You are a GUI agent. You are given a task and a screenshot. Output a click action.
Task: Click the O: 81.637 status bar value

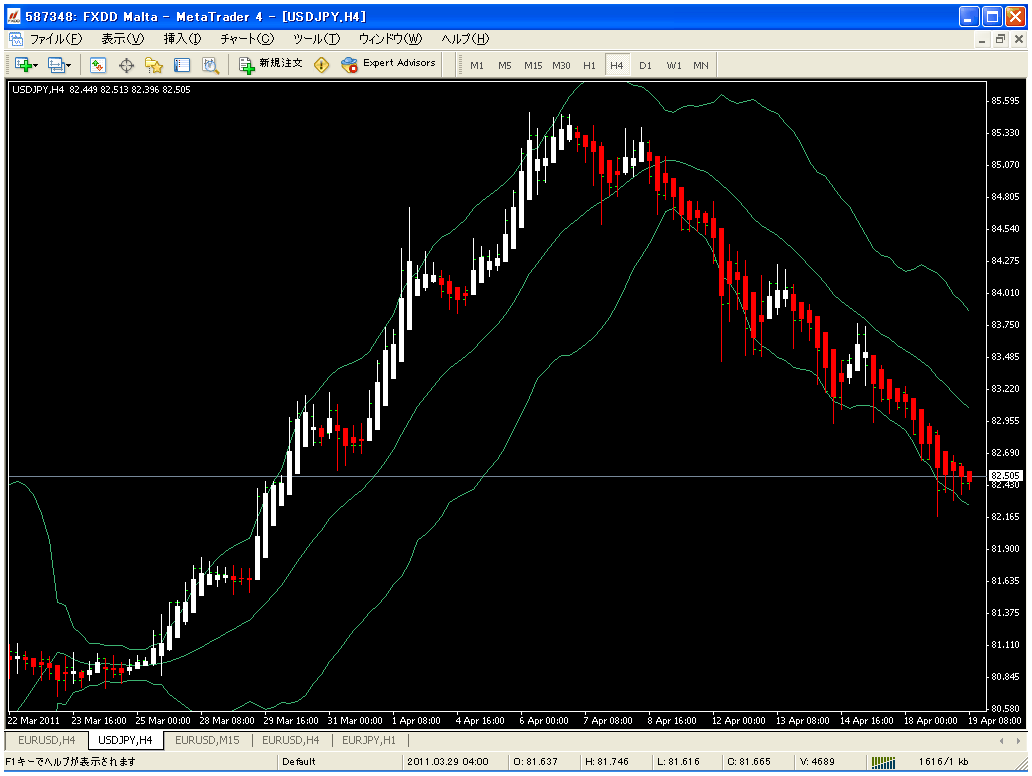(535, 762)
